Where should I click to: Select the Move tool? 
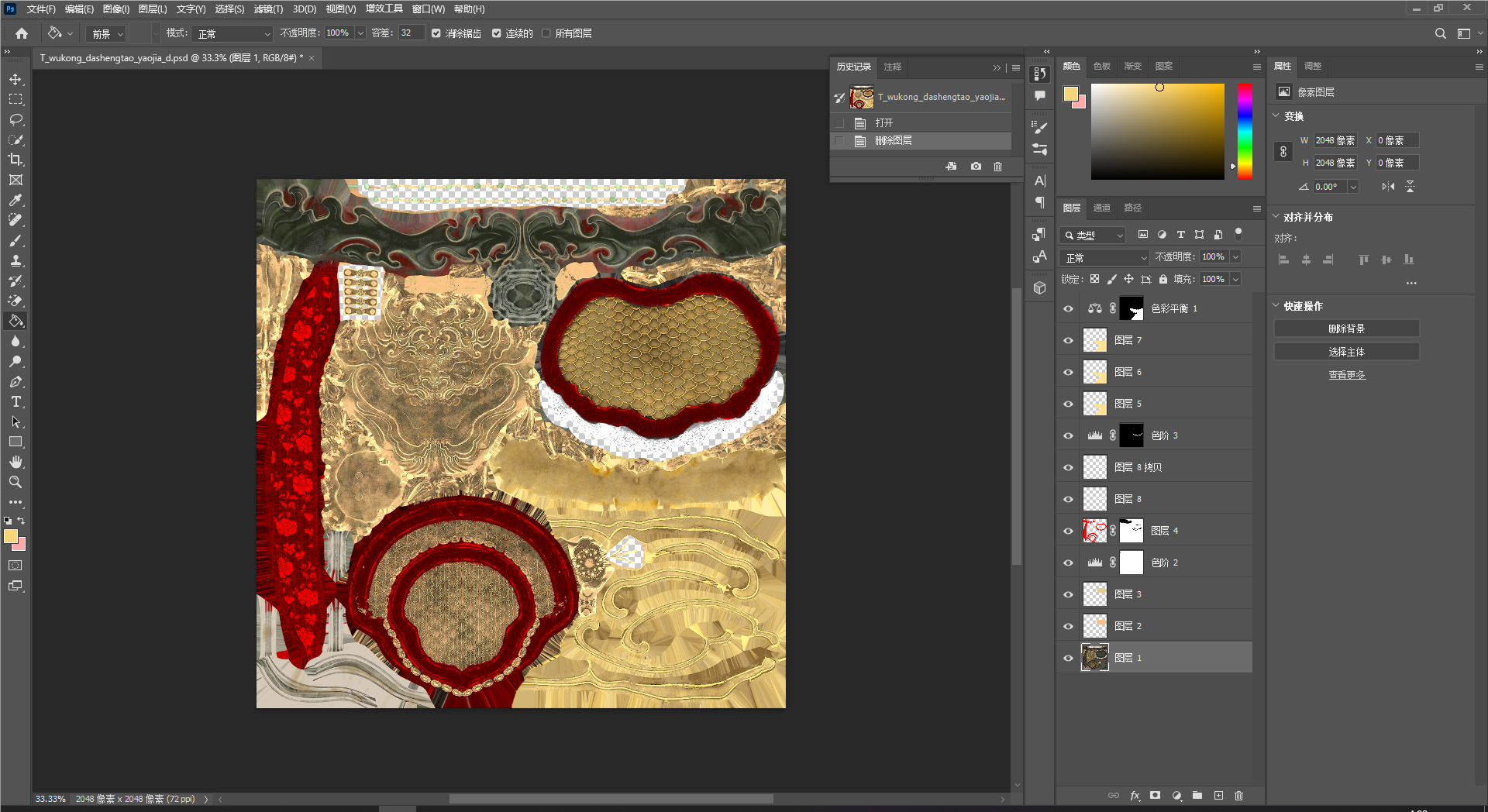pos(15,80)
